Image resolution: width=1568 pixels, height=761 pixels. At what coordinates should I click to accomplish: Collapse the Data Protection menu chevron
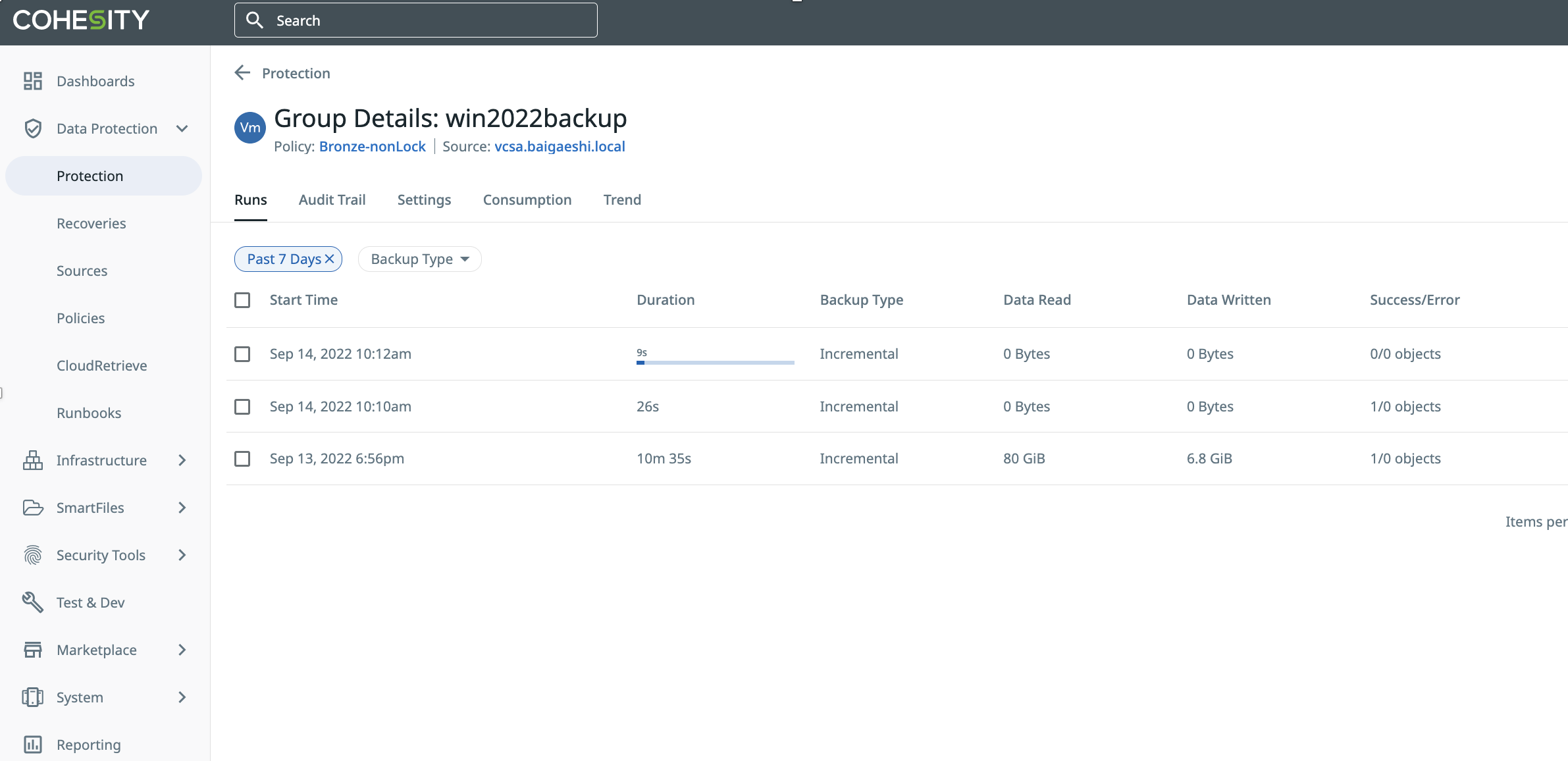click(182, 128)
